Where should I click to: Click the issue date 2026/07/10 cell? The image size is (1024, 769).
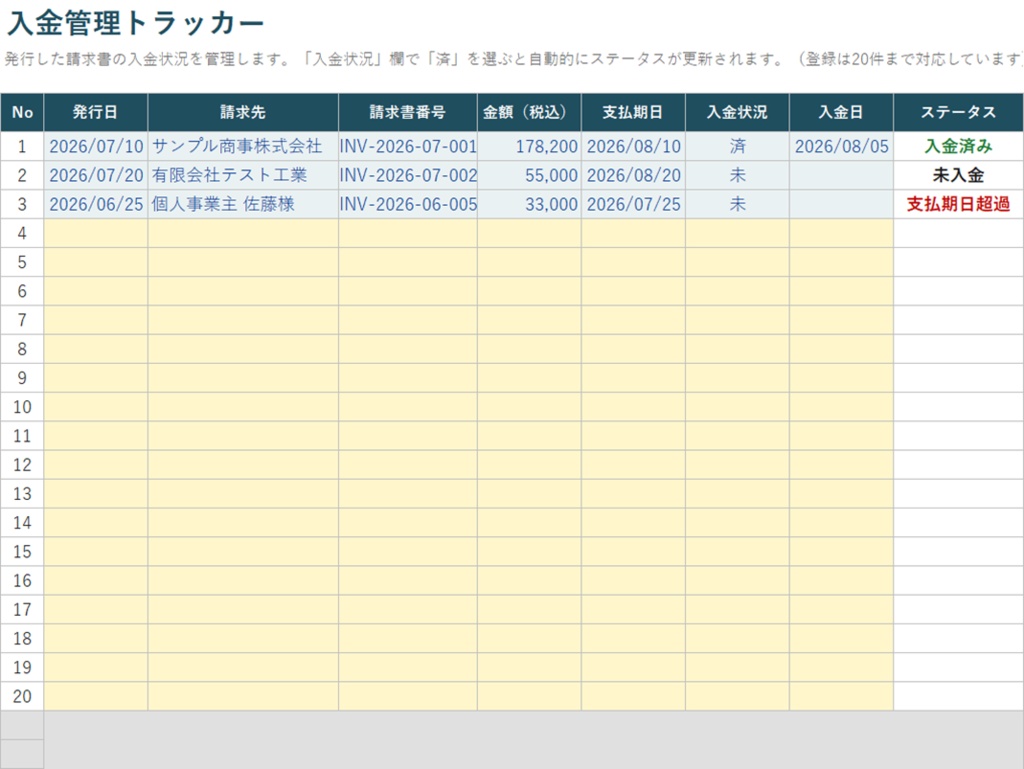(95, 146)
